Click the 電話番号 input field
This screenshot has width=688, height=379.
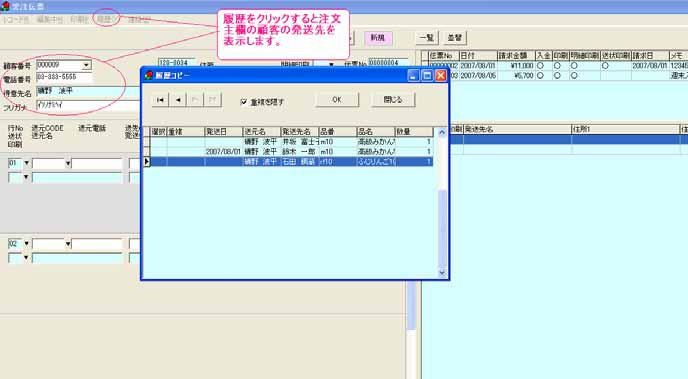pos(64,78)
